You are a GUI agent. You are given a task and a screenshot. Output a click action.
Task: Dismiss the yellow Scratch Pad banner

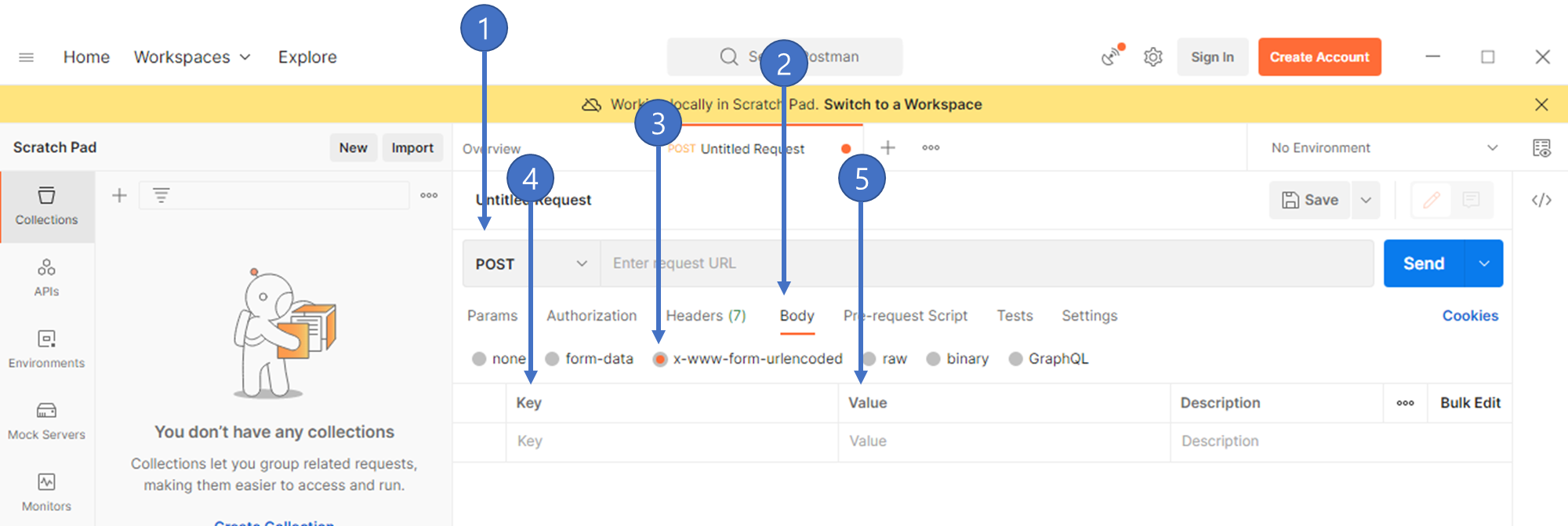click(x=1541, y=104)
